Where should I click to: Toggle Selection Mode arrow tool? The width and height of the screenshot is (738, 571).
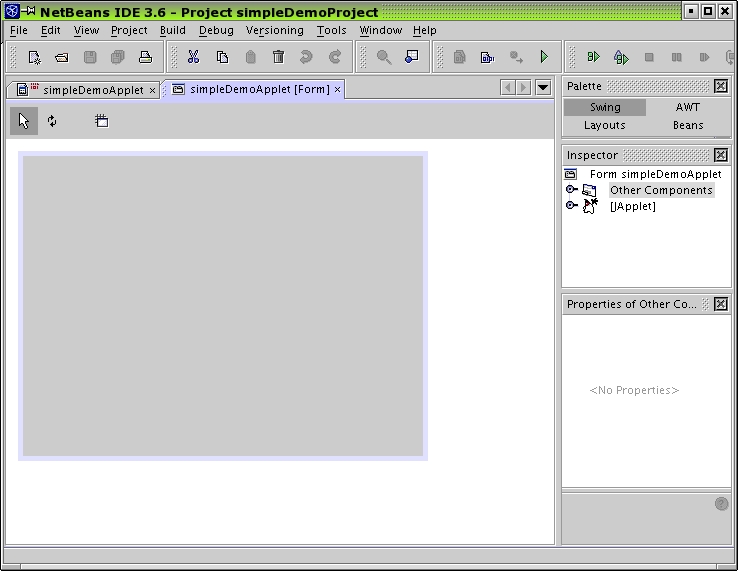click(24, 121)
